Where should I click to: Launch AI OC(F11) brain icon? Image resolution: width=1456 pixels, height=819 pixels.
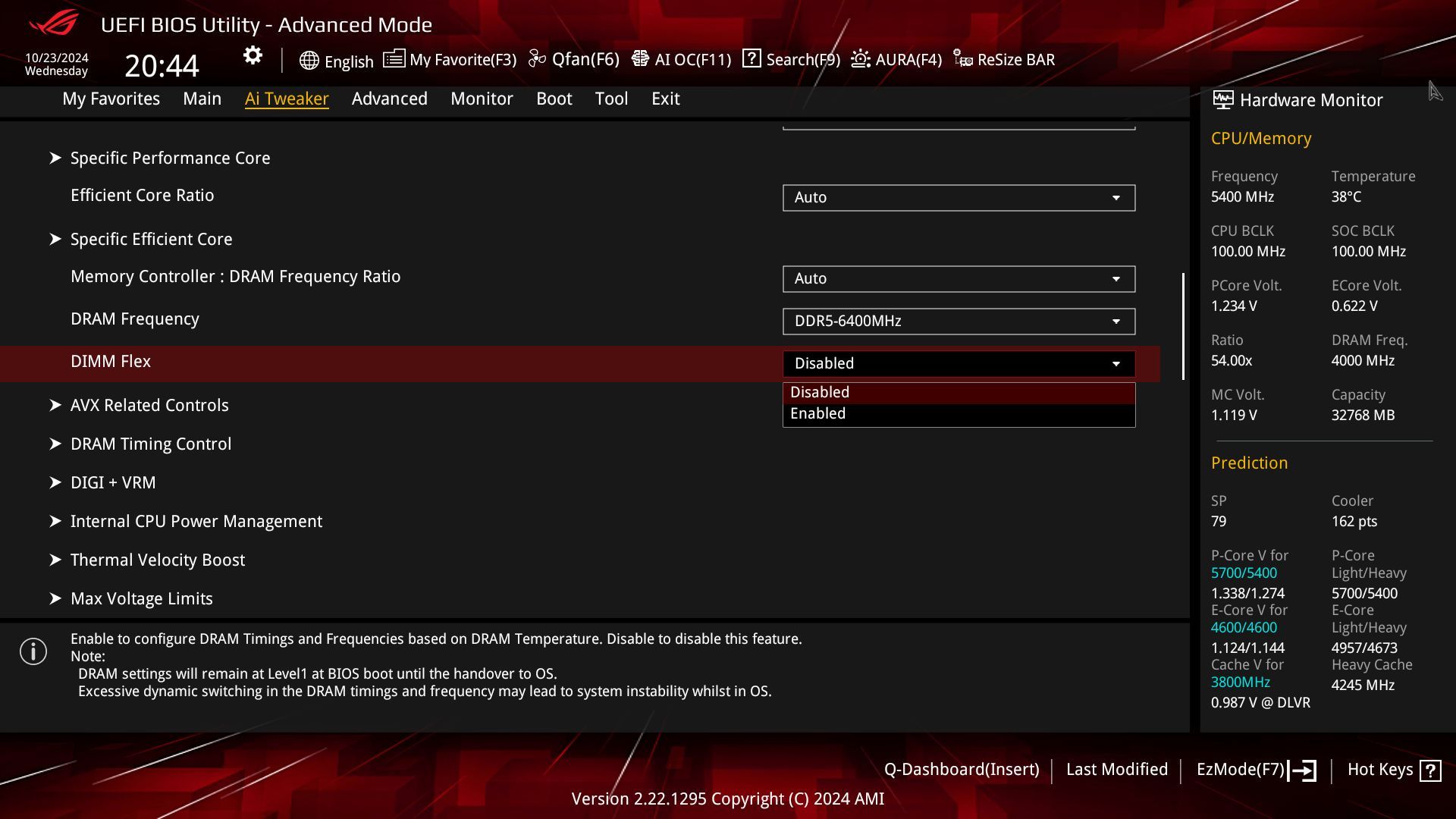(640, 59)
